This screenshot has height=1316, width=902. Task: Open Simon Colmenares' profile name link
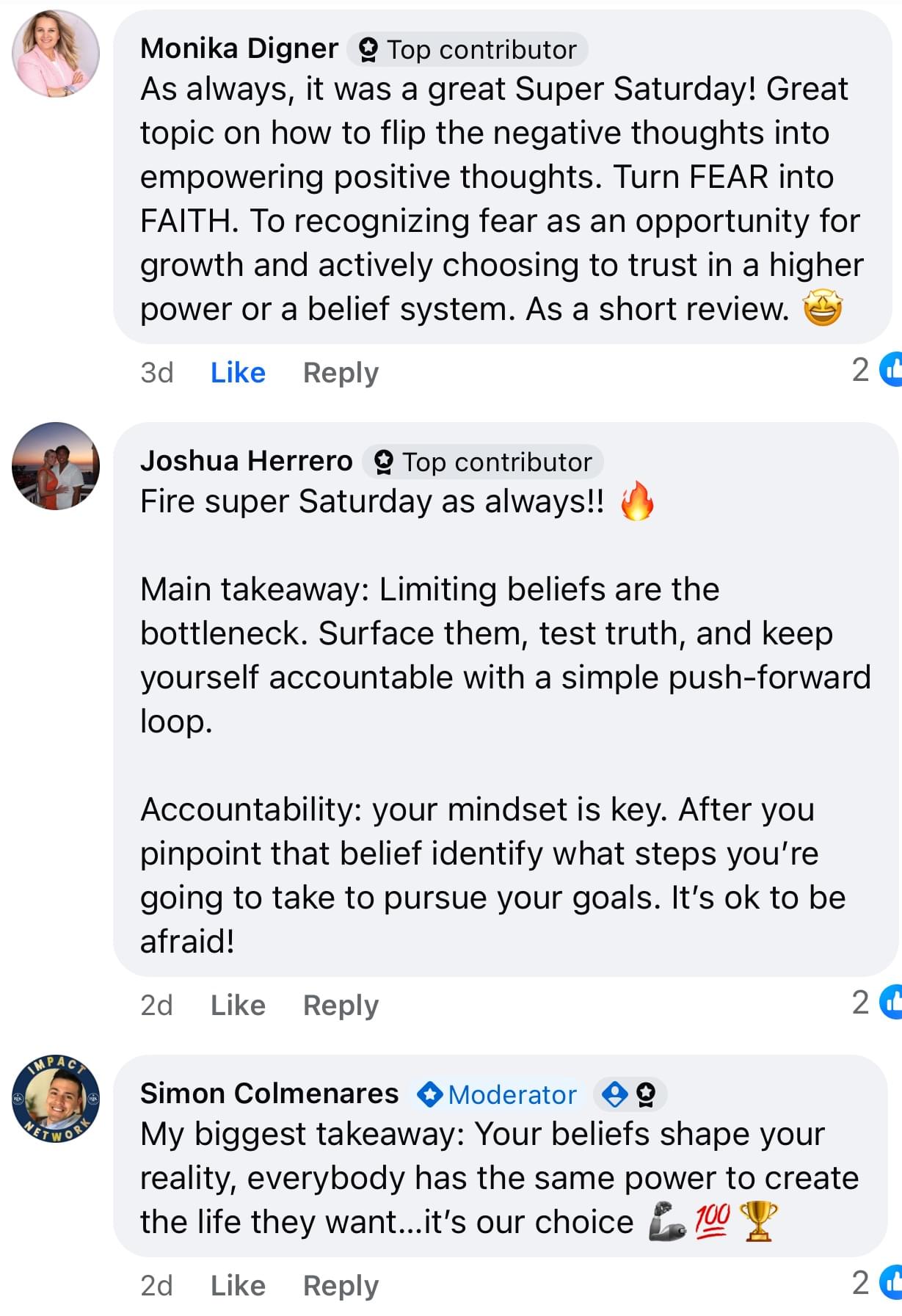tap(269, 1094)
